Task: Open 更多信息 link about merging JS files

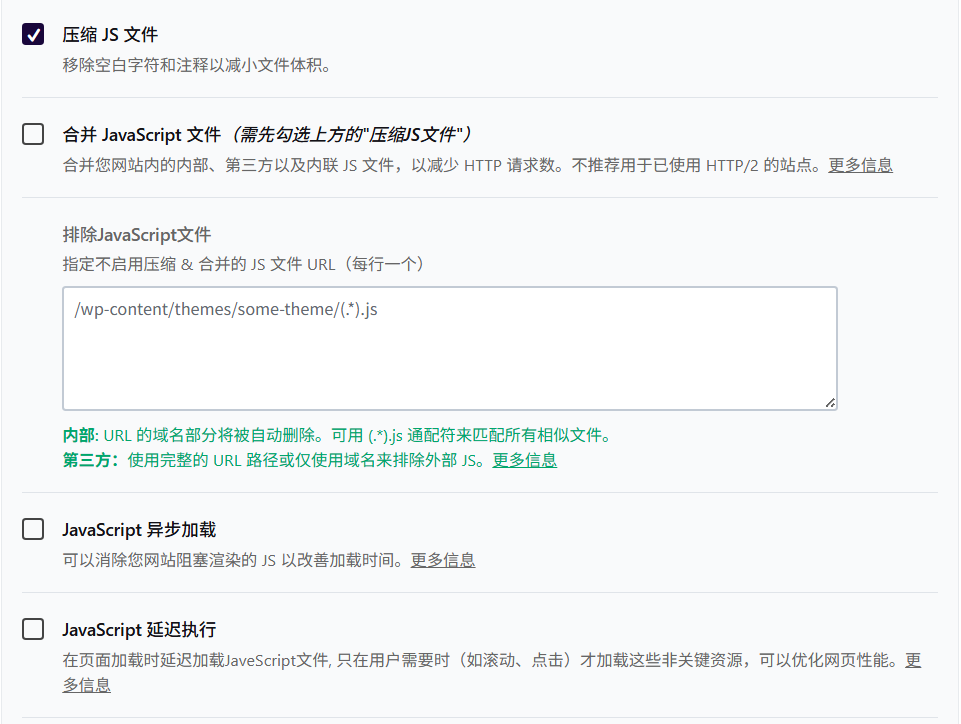Action: [x=860, y=166]
